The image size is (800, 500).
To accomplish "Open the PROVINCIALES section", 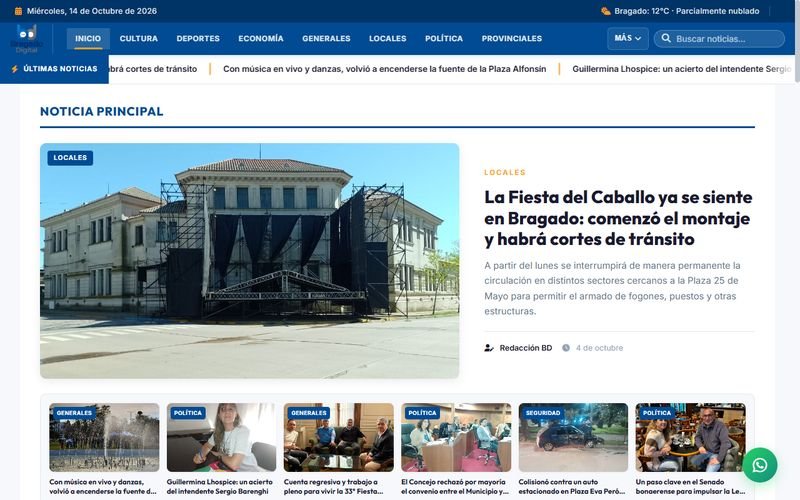I will (512, 38).
